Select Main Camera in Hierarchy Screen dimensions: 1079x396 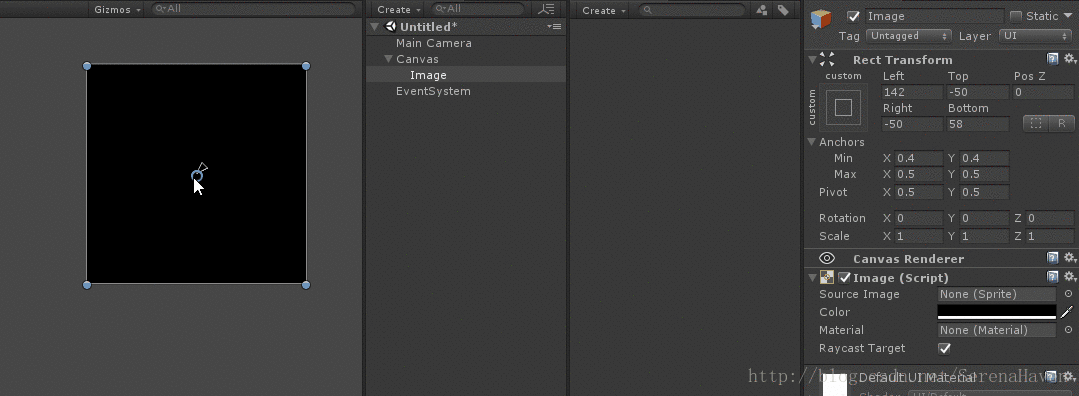434,43
